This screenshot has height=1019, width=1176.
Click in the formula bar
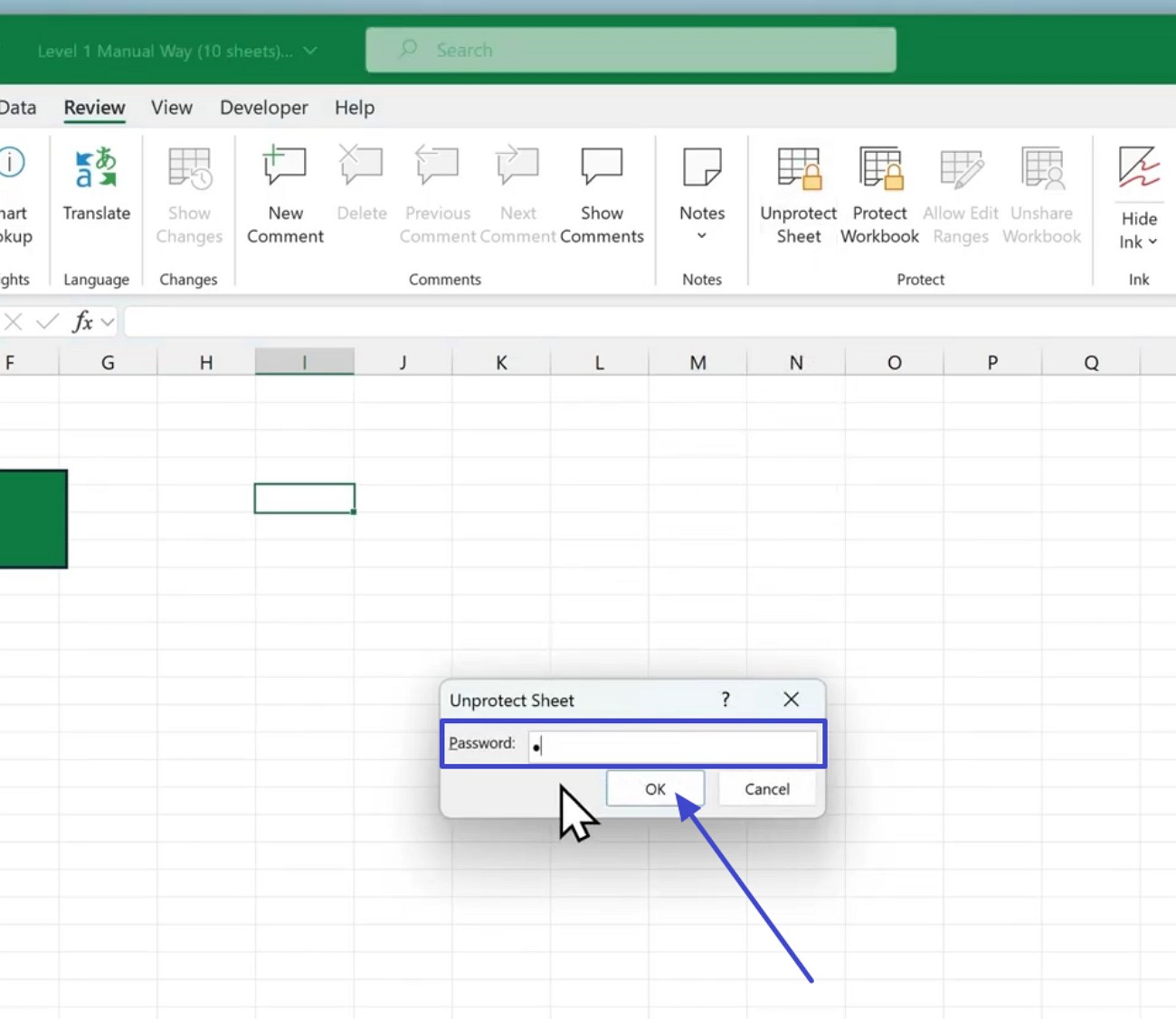pos(650,321)
